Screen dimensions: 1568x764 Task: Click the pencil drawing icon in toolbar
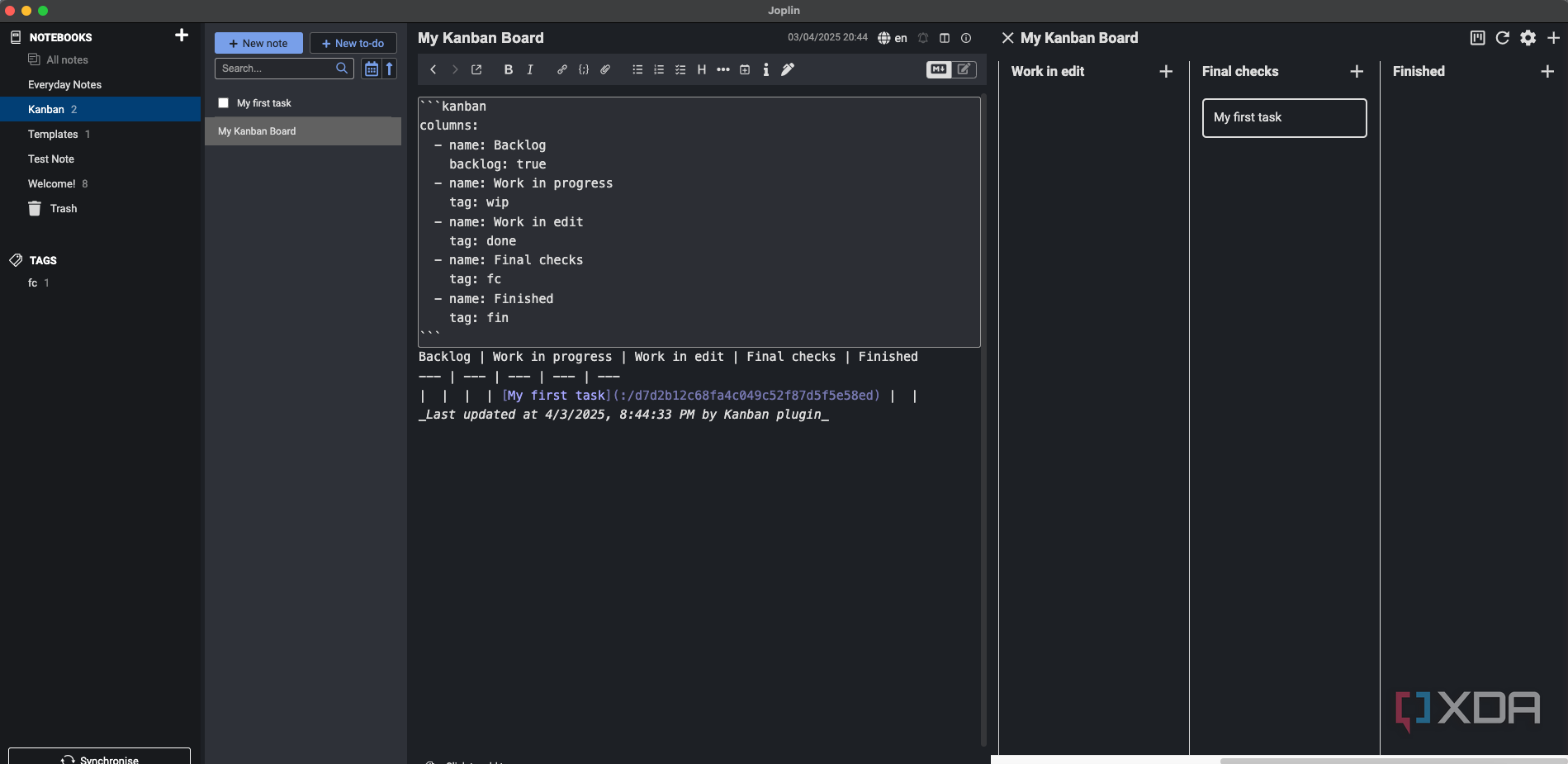(x=788, y=70)
